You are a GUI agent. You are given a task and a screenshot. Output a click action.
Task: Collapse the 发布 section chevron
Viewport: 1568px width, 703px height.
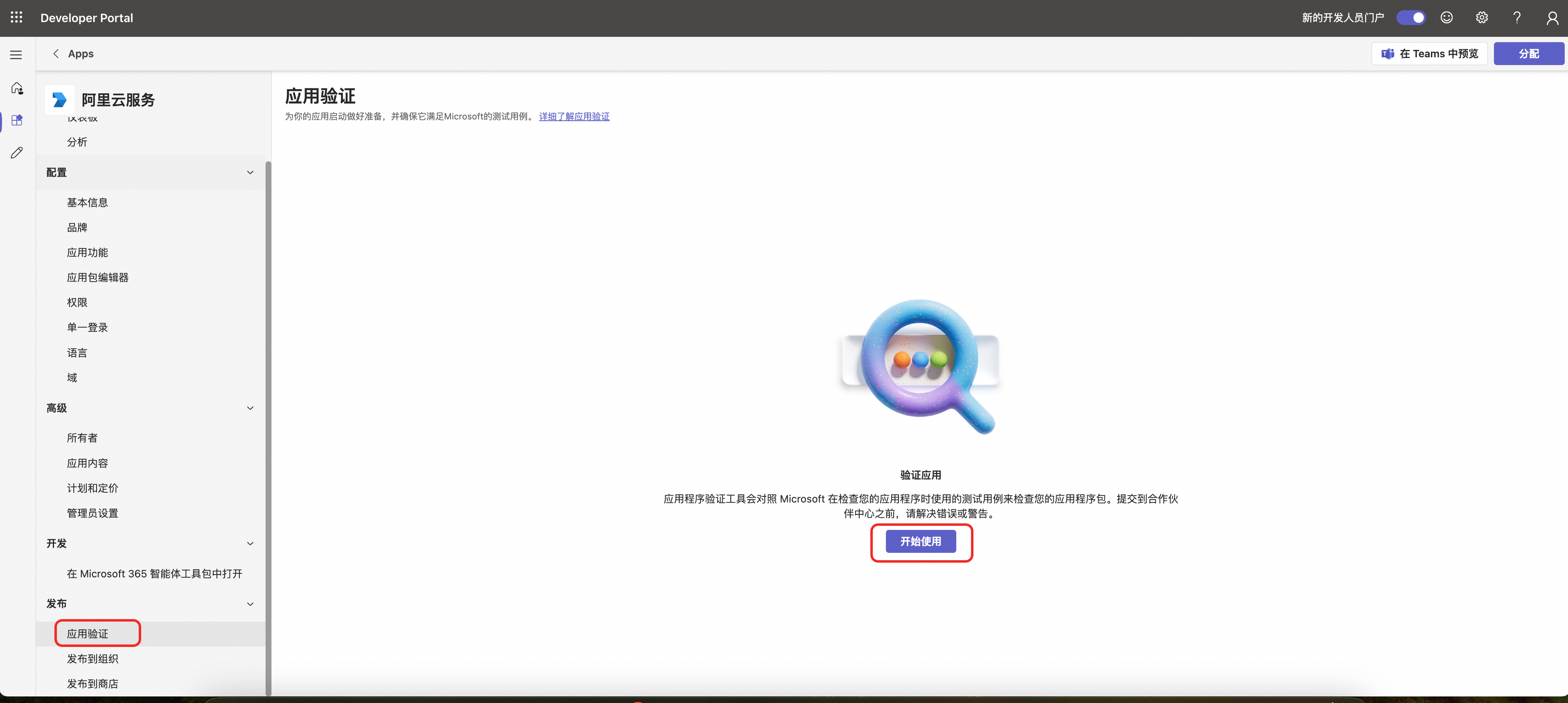click(x=250, y=604)
